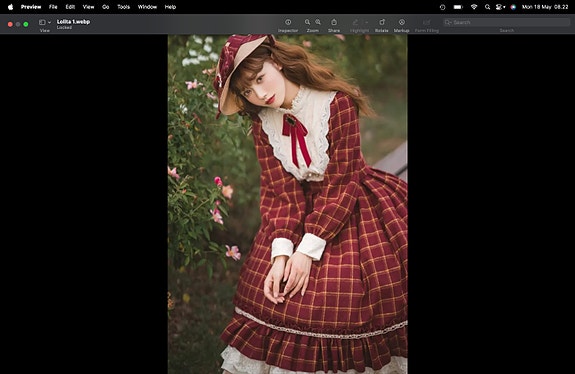This screenshot has height=374, width=575.
Task: Open the Window menu
Action: [x=147, y=7]
